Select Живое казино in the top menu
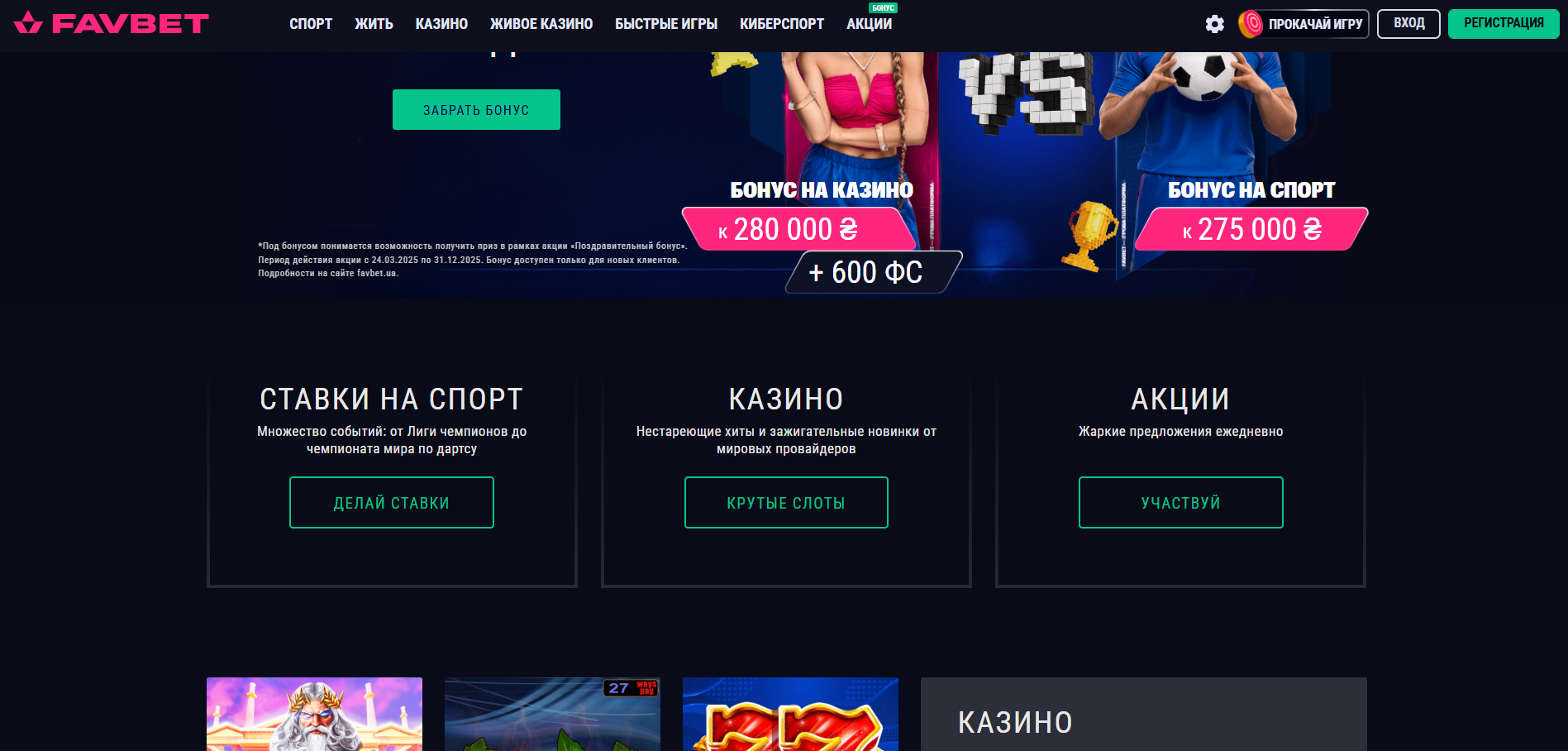This screenshot has height=751, width=1568. (541, 24)
